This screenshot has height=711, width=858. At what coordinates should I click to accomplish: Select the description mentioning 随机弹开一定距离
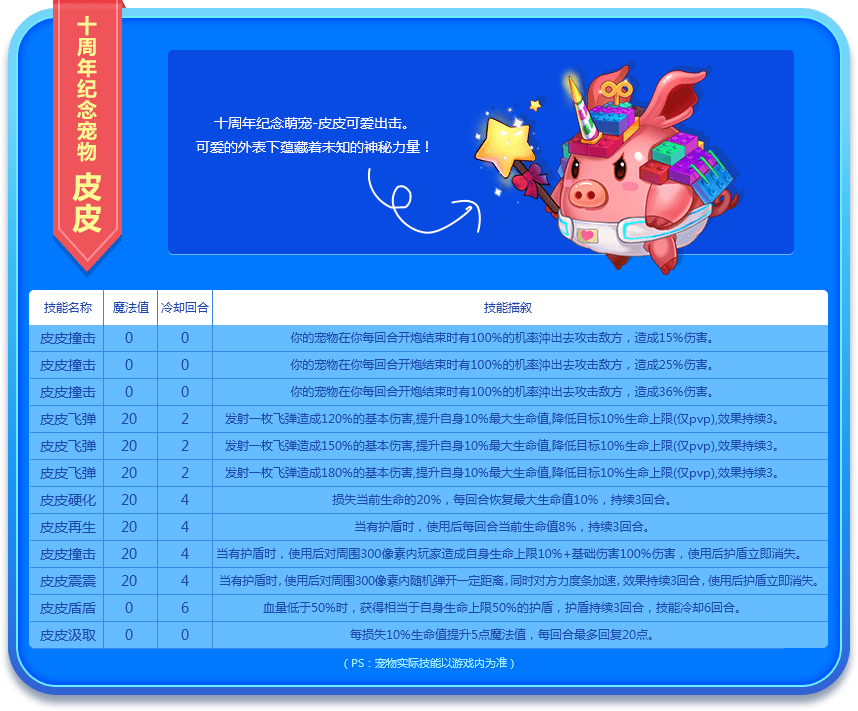[519, 581]
